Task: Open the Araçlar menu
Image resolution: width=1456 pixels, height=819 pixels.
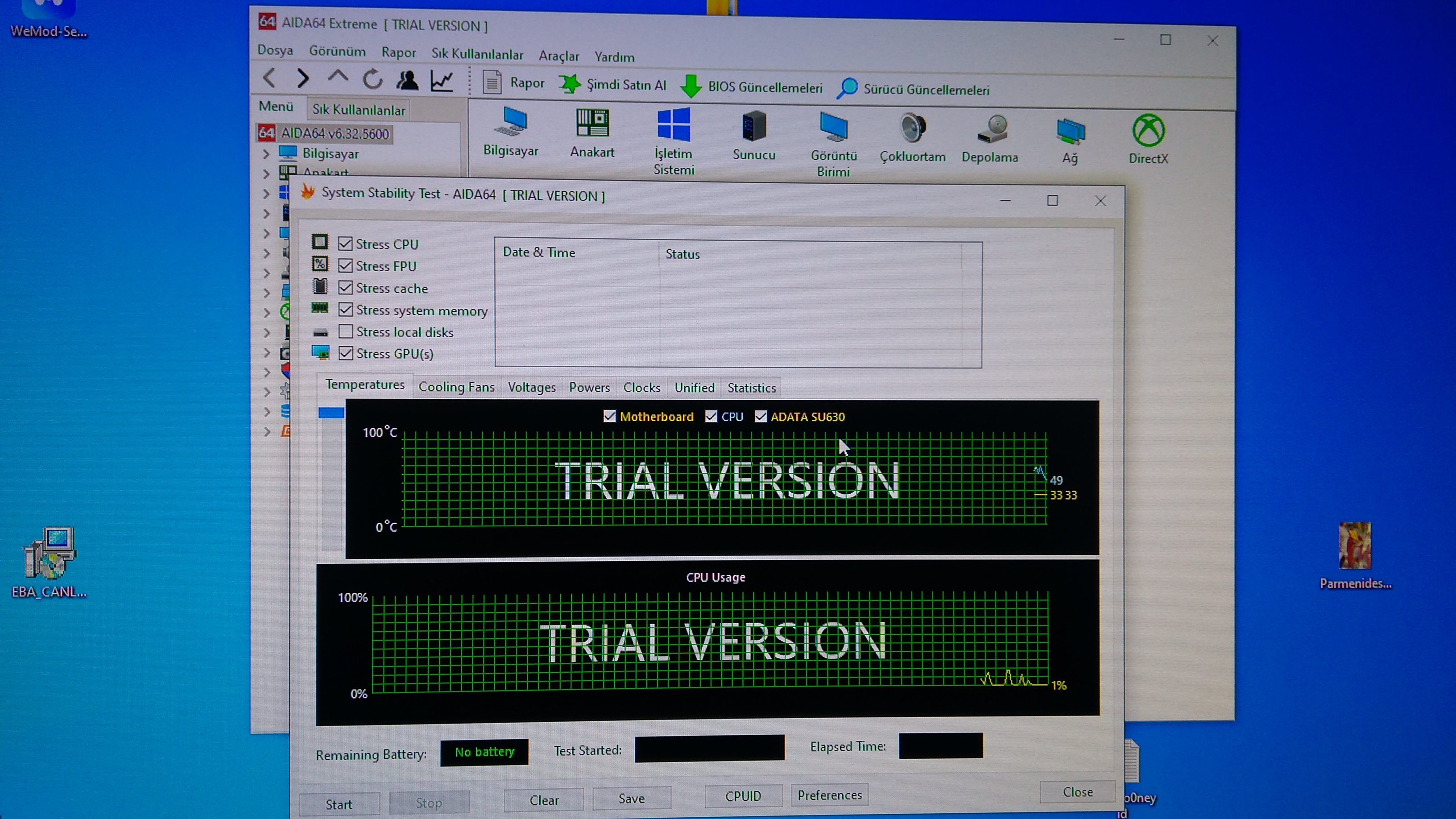Action: coord(558,56)
